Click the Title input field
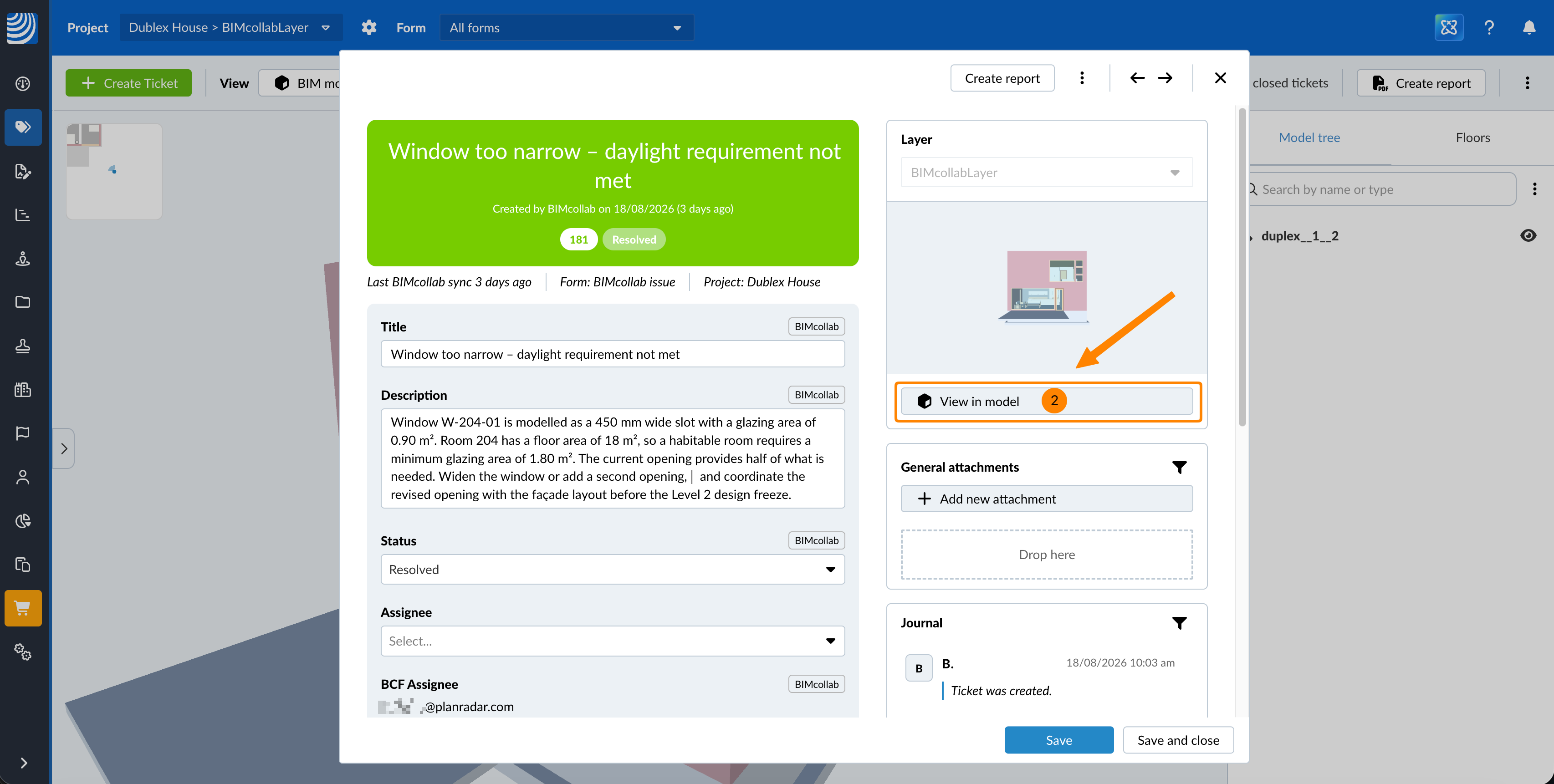Image resolution: width=1554 pixels, height=784 pixels. [x=612, y=354]
